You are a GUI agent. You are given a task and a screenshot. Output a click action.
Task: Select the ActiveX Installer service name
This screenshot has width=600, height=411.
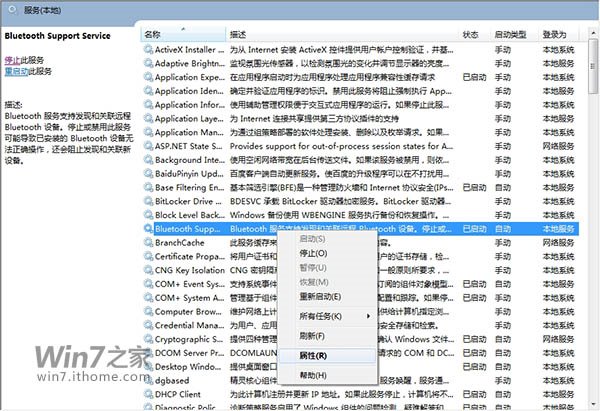[x=189, y=49]
